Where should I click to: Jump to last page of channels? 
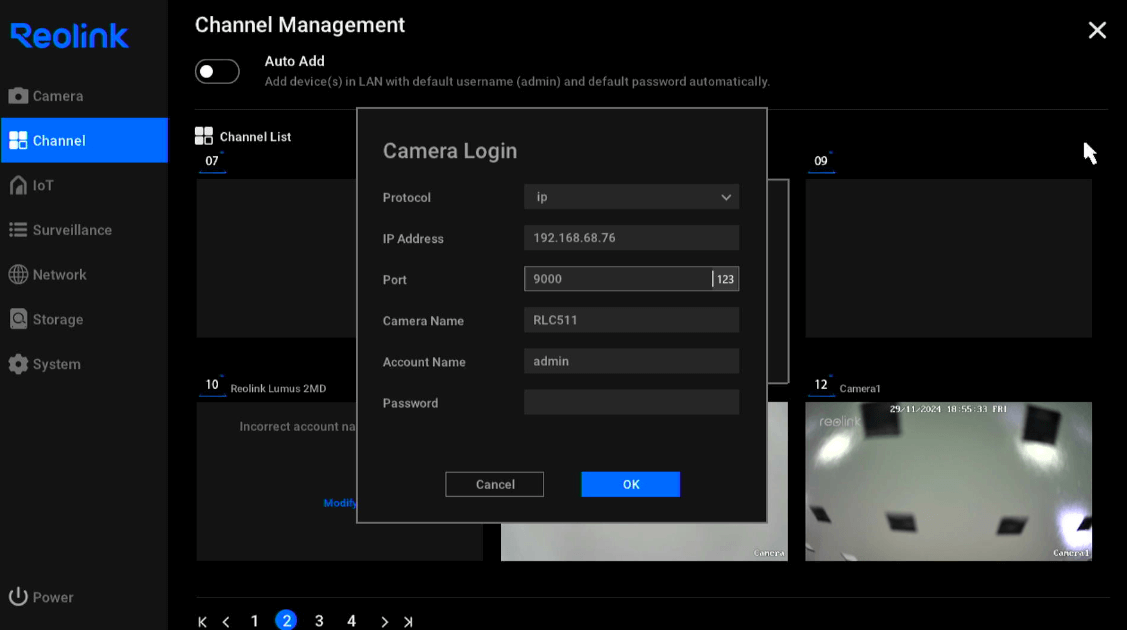(x=408, y=621)
